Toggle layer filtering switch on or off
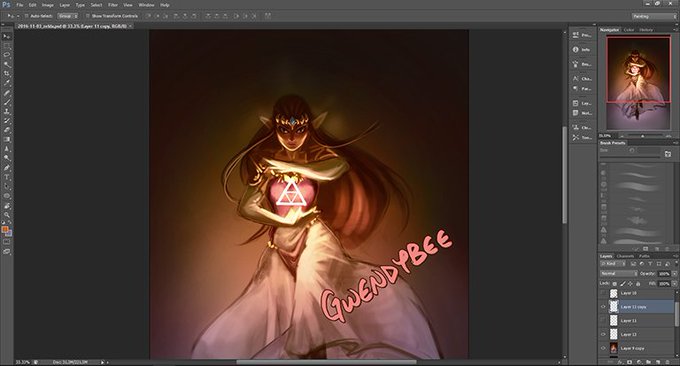 [676, 263]
